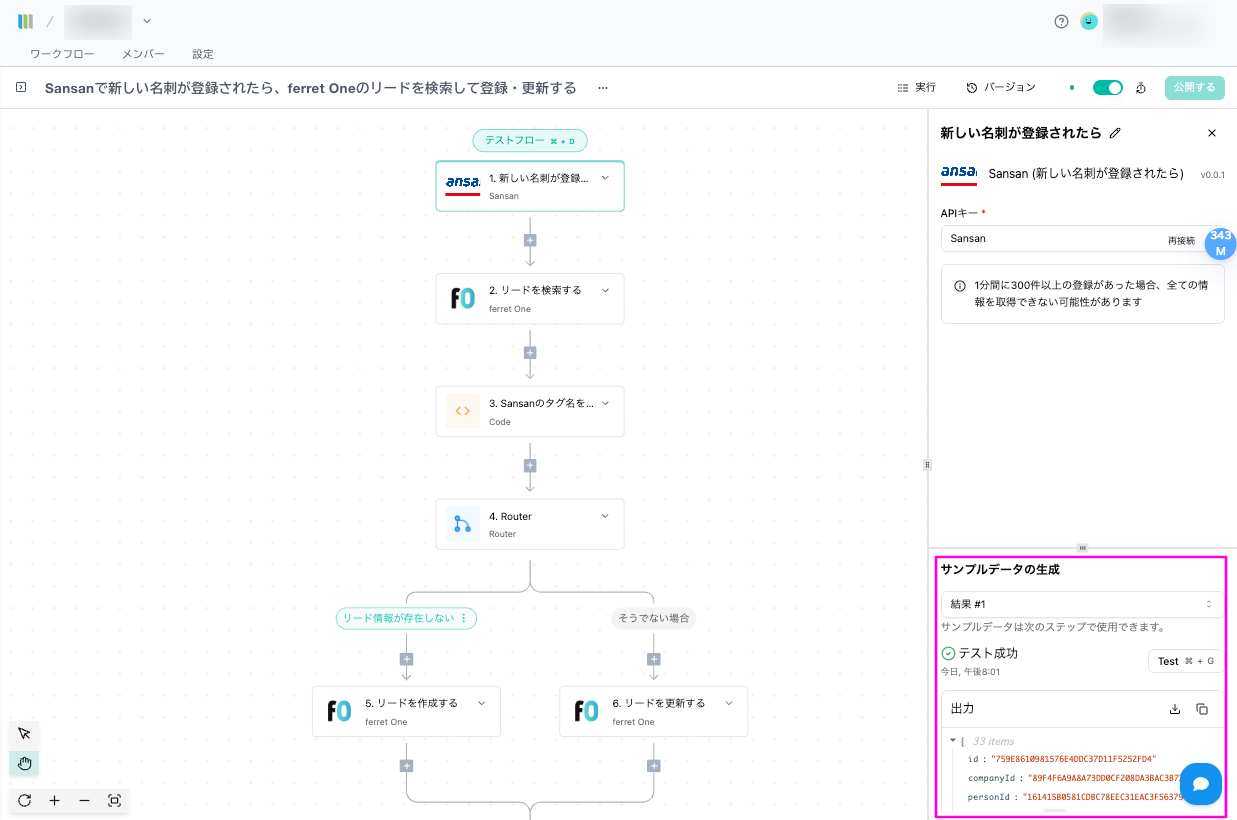Click the zoom out minus icon
The image size is (1237, 820).
tap(84, 801)
